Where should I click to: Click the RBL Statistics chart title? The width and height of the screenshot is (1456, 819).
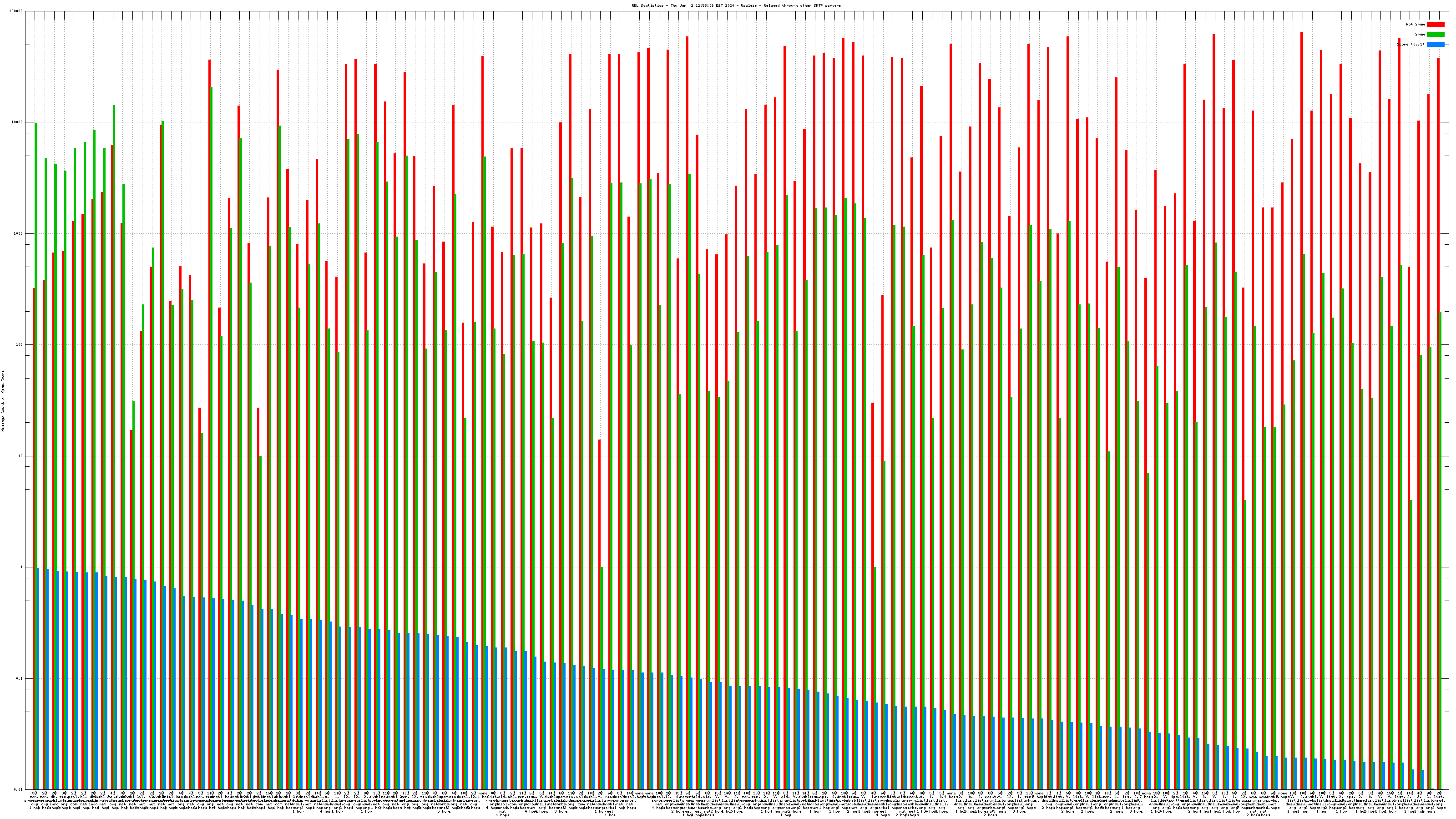(x=736, y=5)
